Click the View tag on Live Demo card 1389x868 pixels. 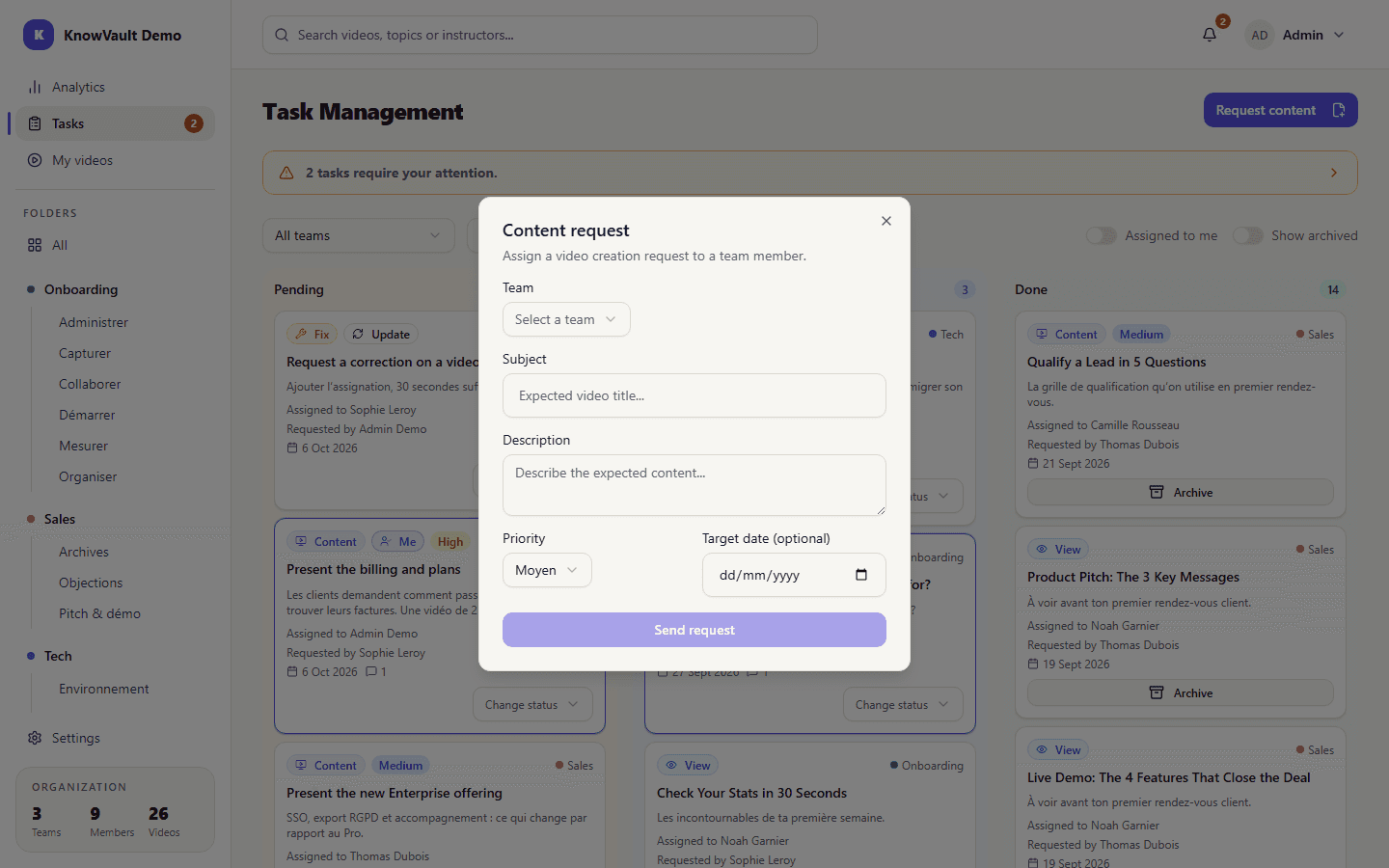pyautogui.click(x=1058, y=750)
